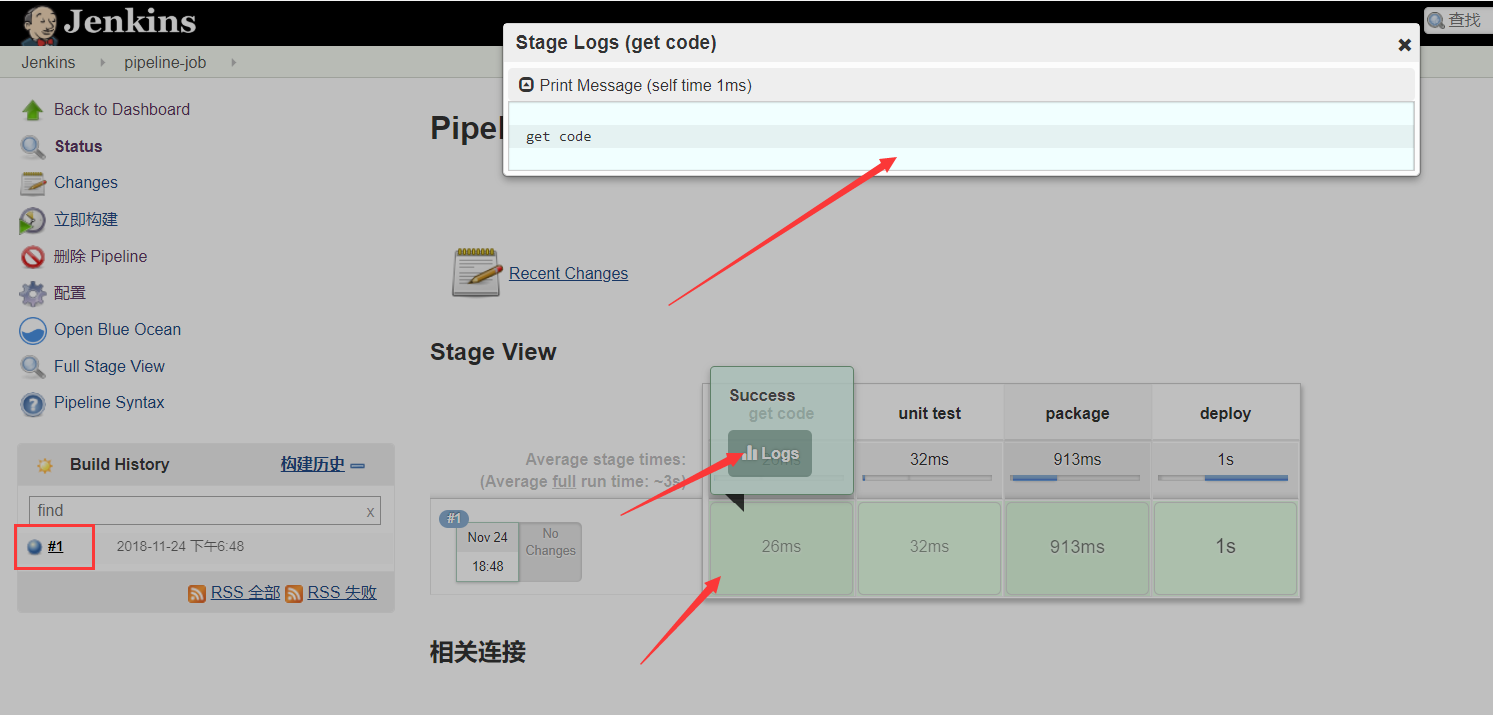
Task: Select the 配置 gear icon
Action: (32, 292)
